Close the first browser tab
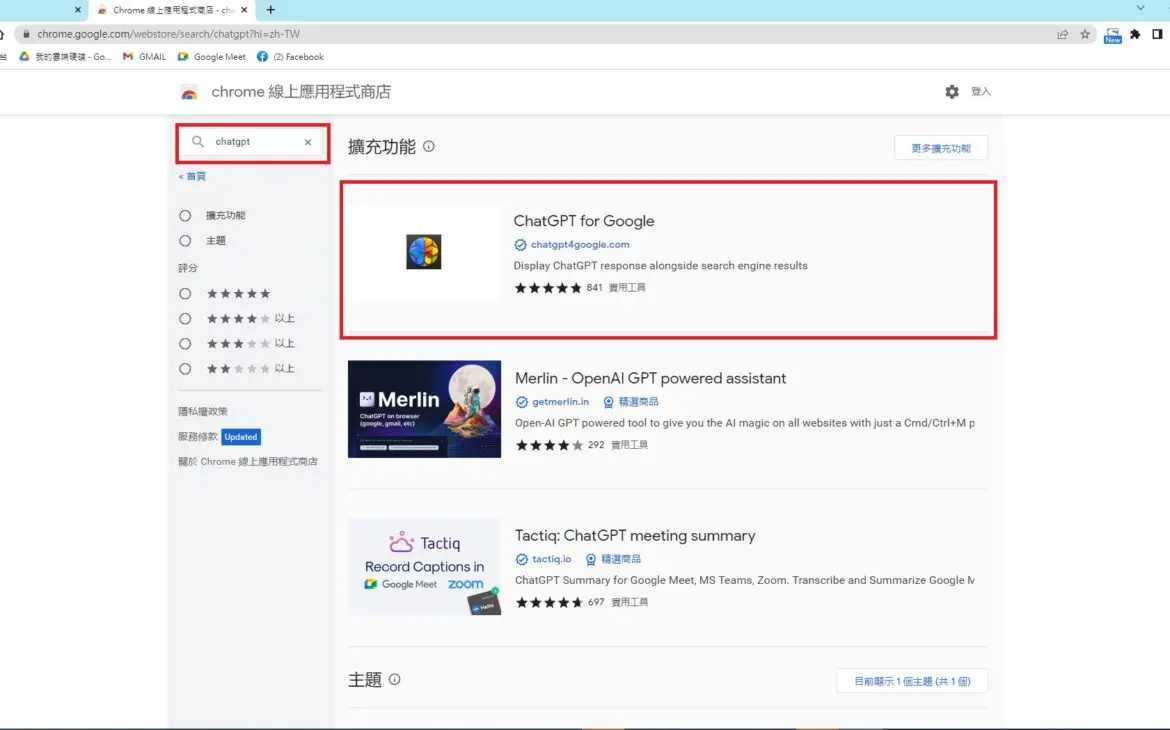1170x730 pixels. point(78,10)
